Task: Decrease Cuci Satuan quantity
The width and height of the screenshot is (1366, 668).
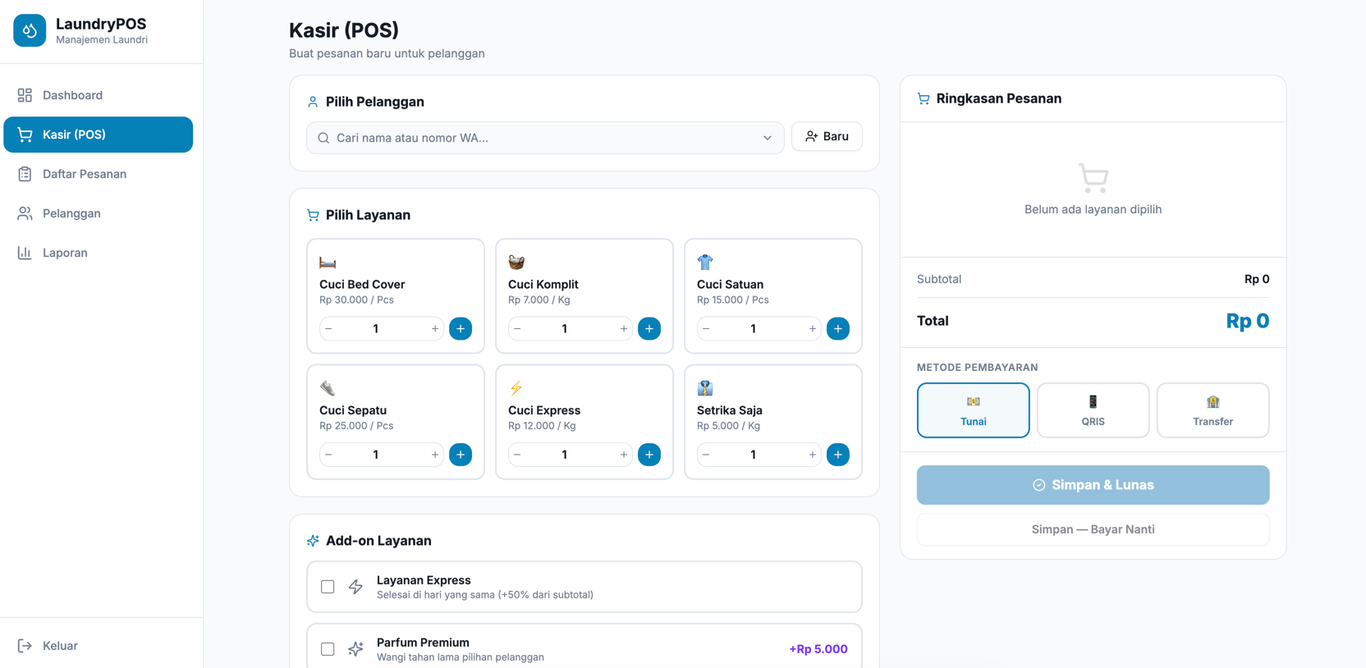Action: point(706,329)
